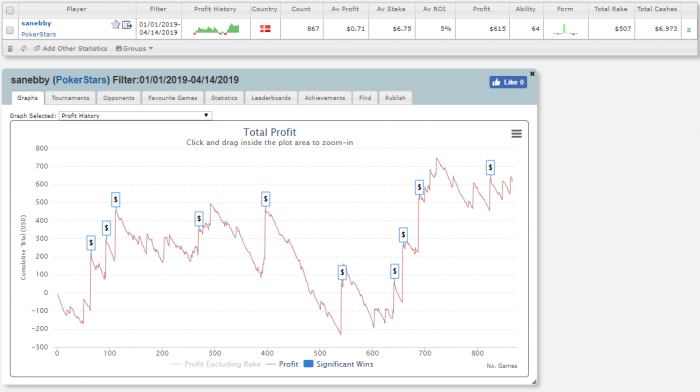Click the significant win marker near game 95
The image size is (700, 392).
[106, 228]
